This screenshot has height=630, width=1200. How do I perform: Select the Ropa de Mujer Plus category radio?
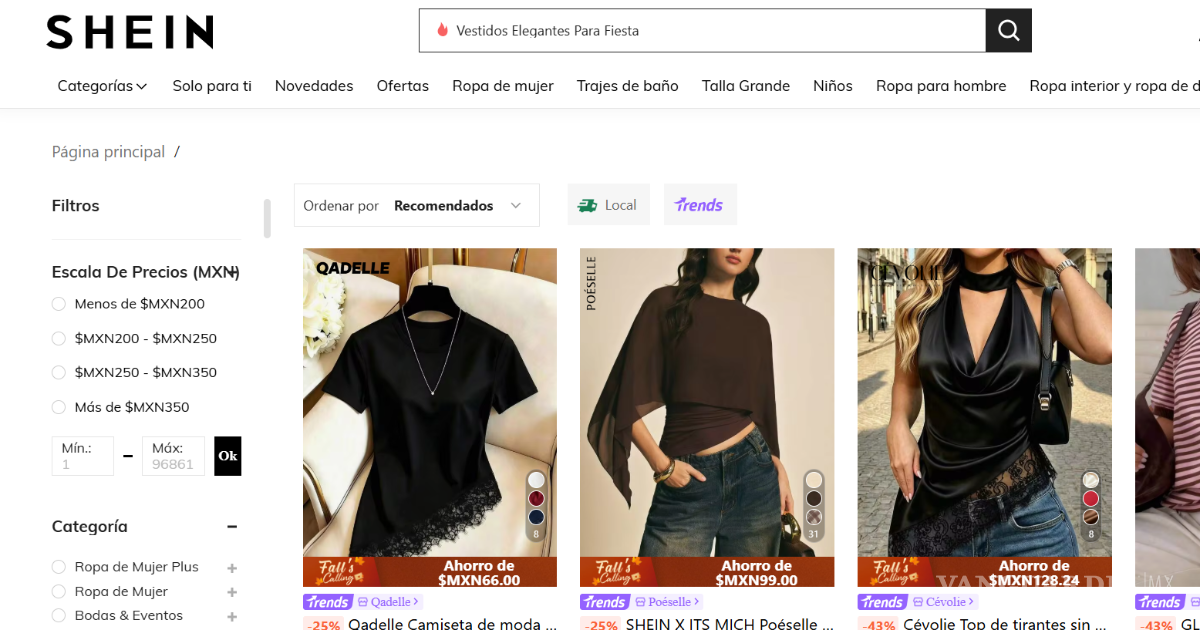(x=59, y=567)
